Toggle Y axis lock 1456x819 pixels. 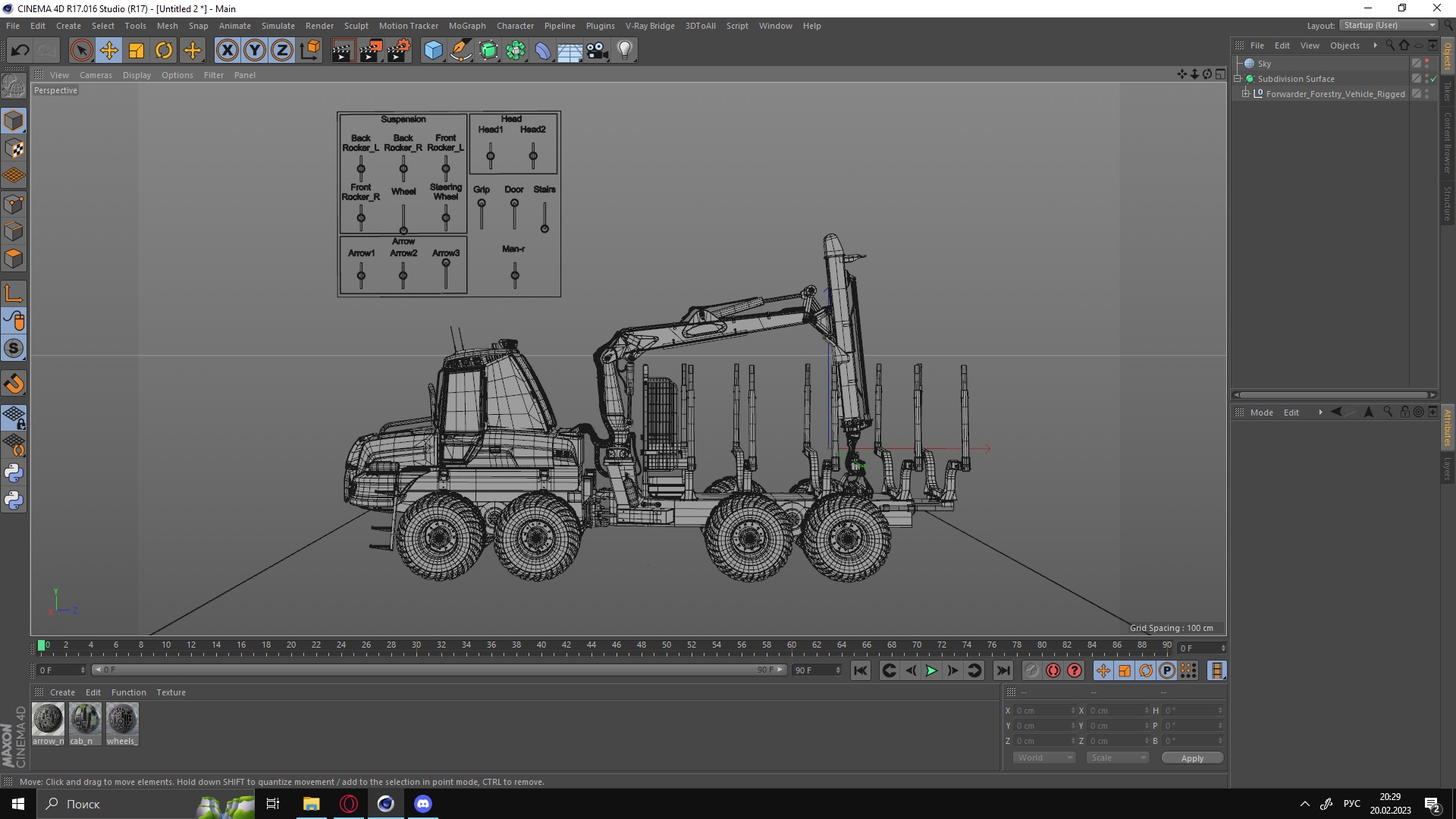coord(255,51)
